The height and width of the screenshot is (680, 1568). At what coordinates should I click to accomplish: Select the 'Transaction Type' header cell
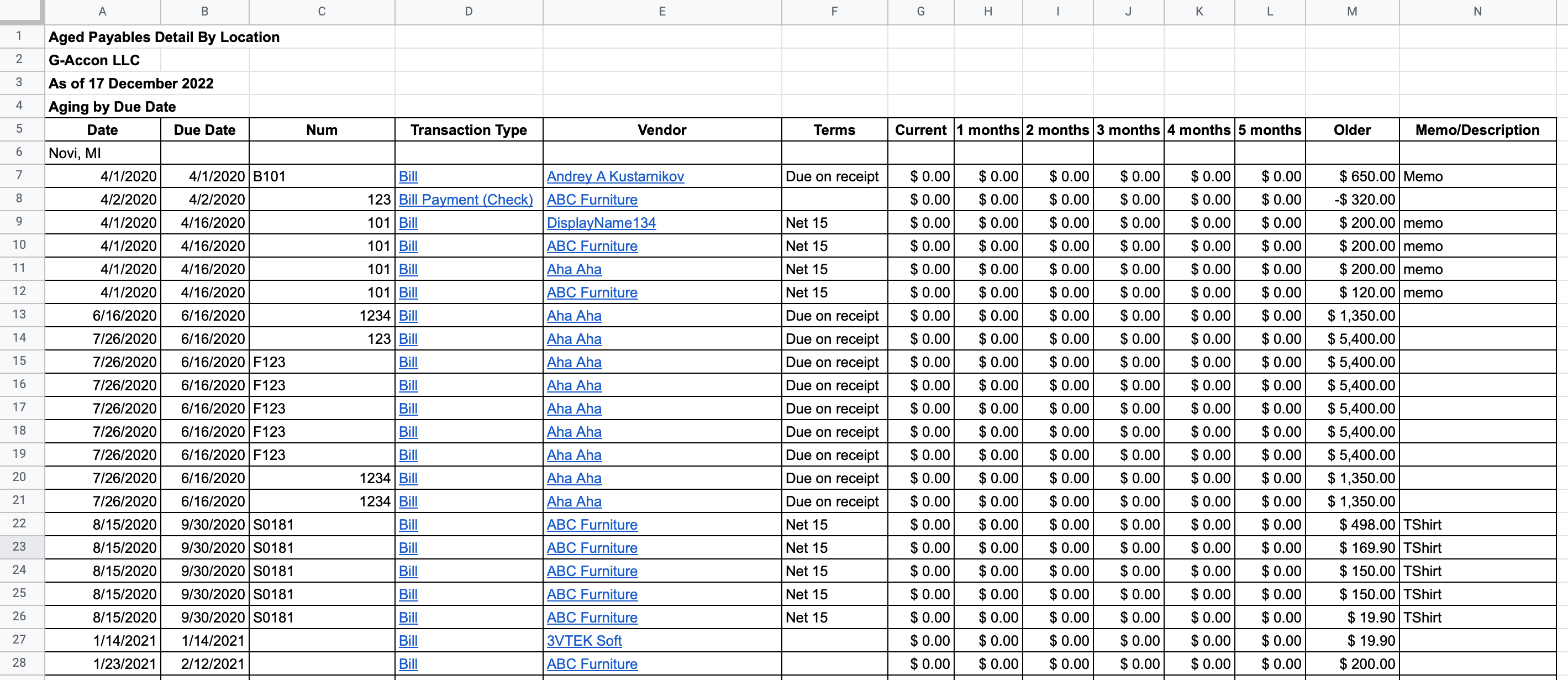tap(469, 129)
